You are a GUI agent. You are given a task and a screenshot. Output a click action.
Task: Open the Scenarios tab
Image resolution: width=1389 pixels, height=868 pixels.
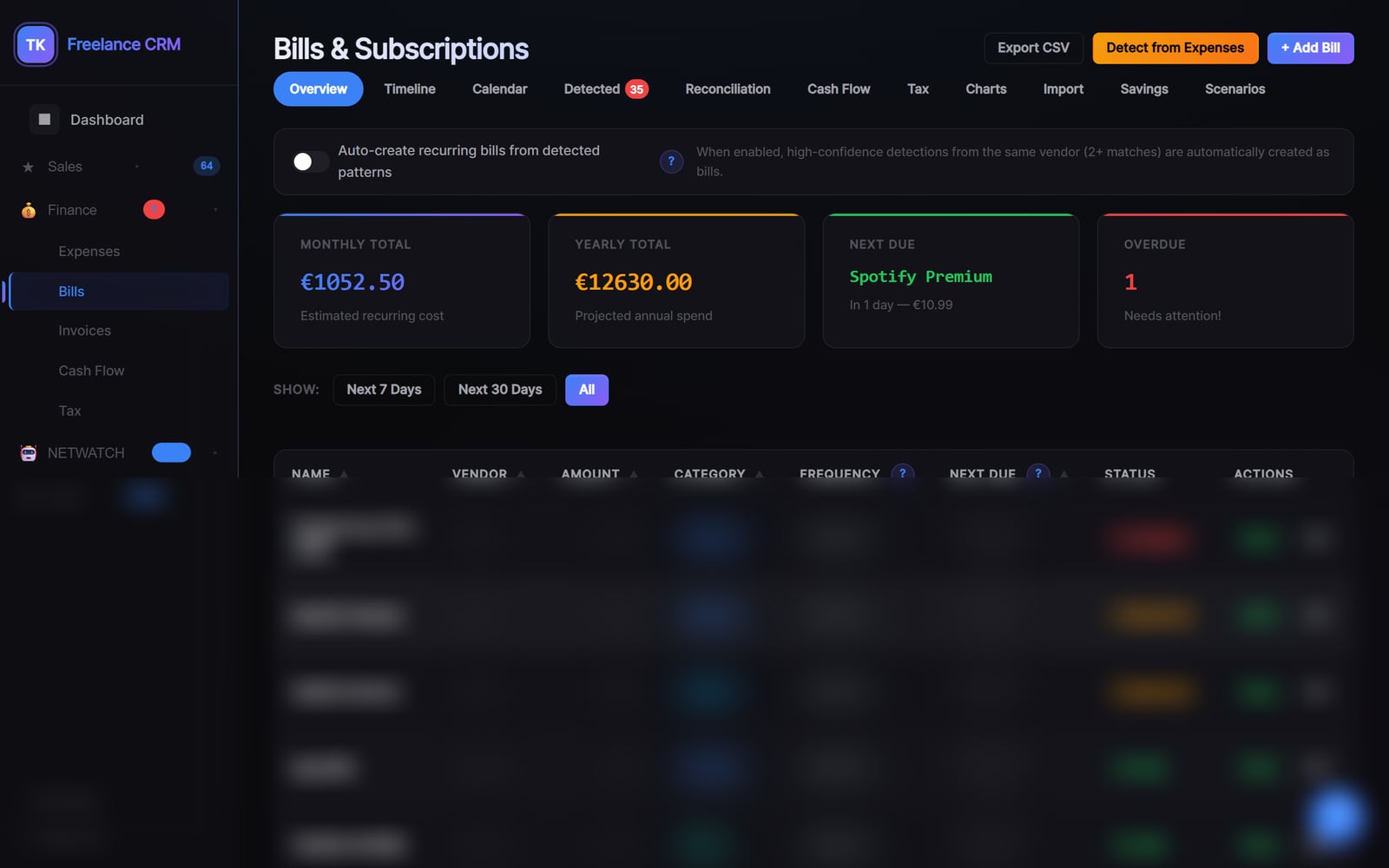[1234, 89]
